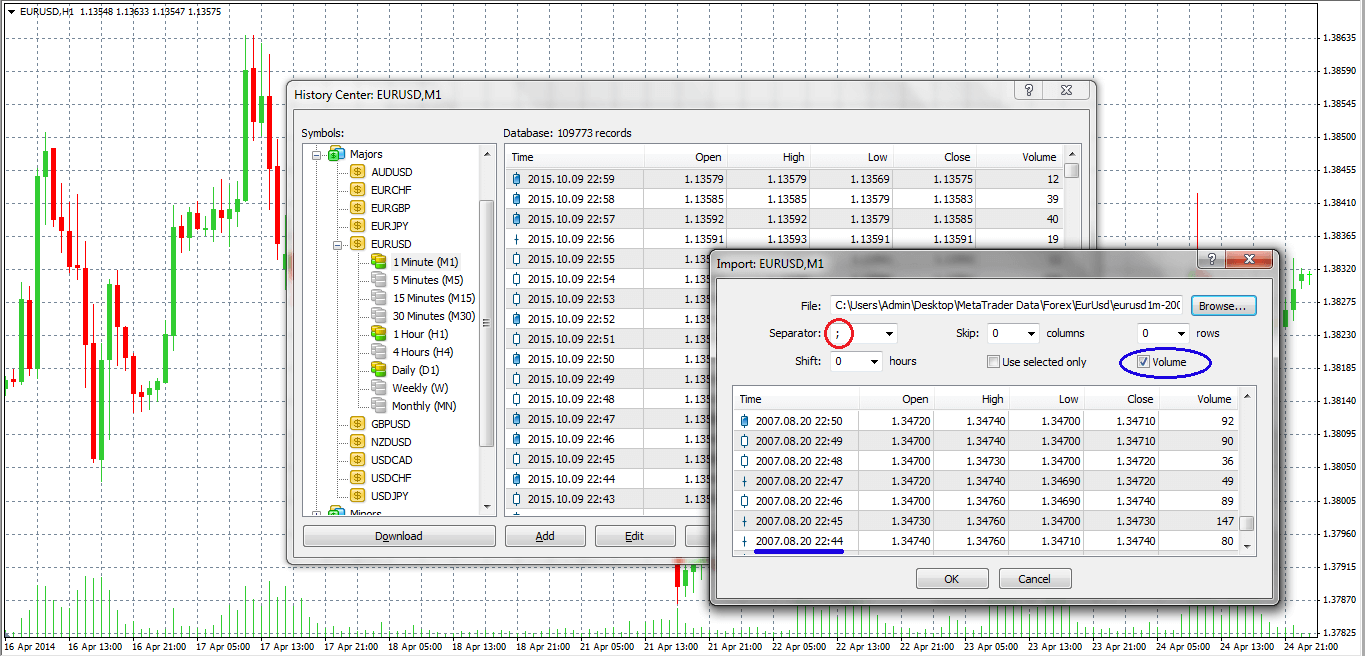Click the Edit button in History Center

pos(635,536)
